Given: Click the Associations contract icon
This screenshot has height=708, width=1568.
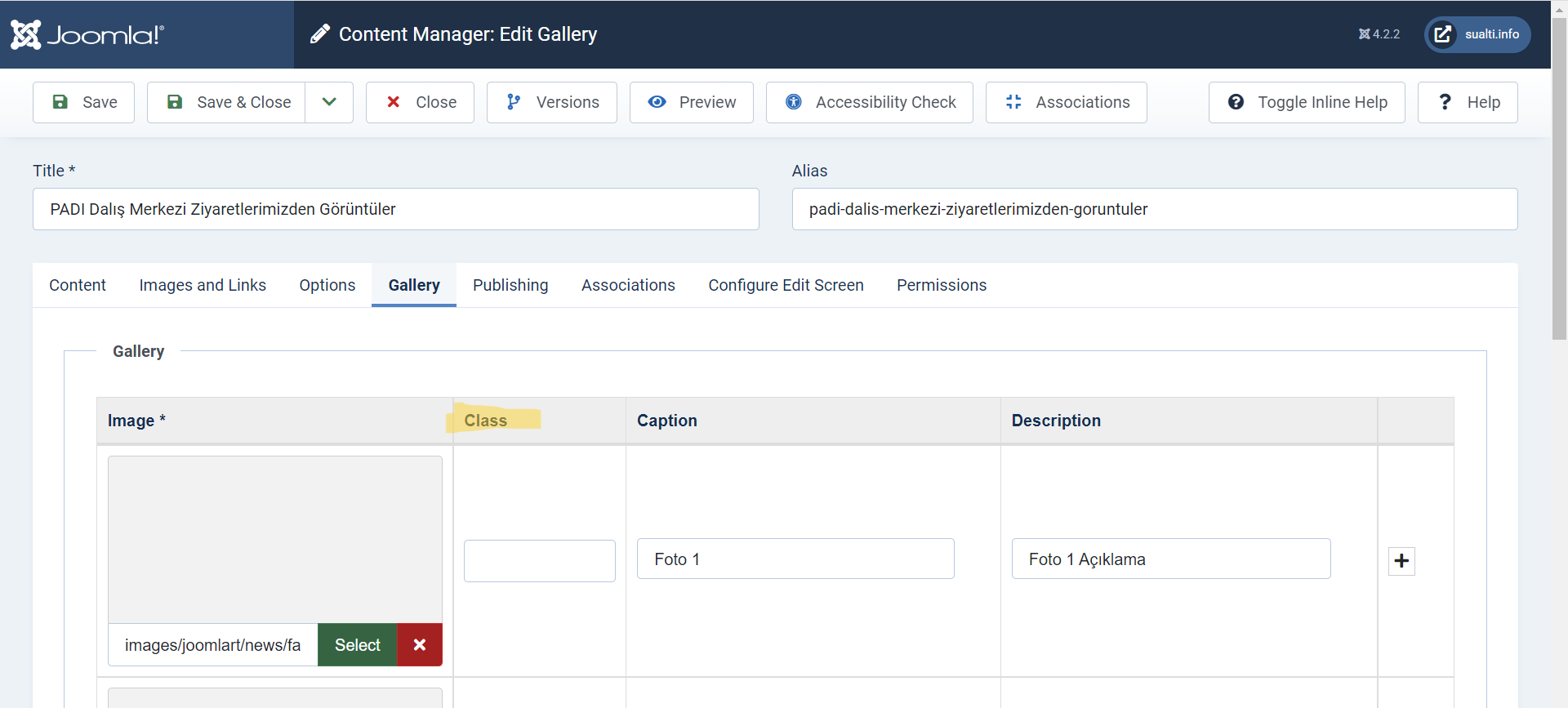Looking at the screenshot, I should (1013, 102).
